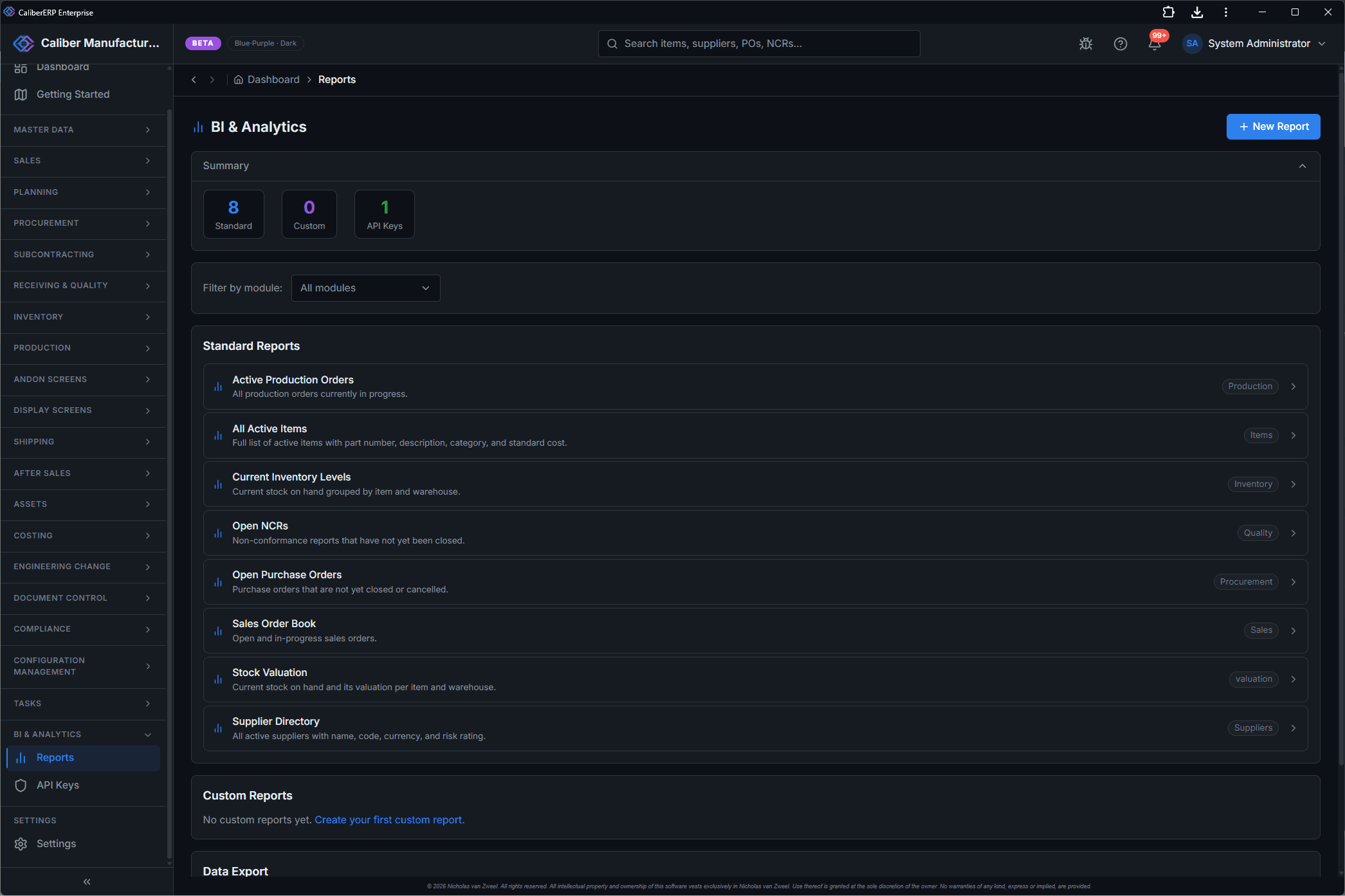Expand the SALES sidebar section

(x=84, y=161)
